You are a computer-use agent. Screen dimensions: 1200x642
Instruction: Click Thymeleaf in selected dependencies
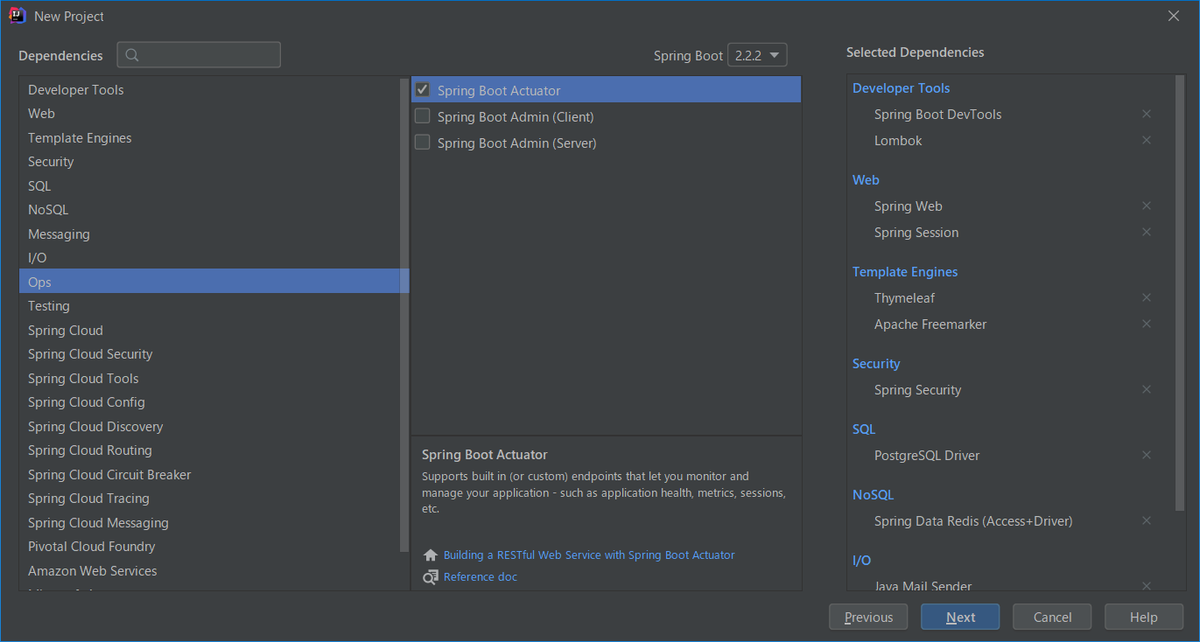pyautogui.click(x=905, y=298)
